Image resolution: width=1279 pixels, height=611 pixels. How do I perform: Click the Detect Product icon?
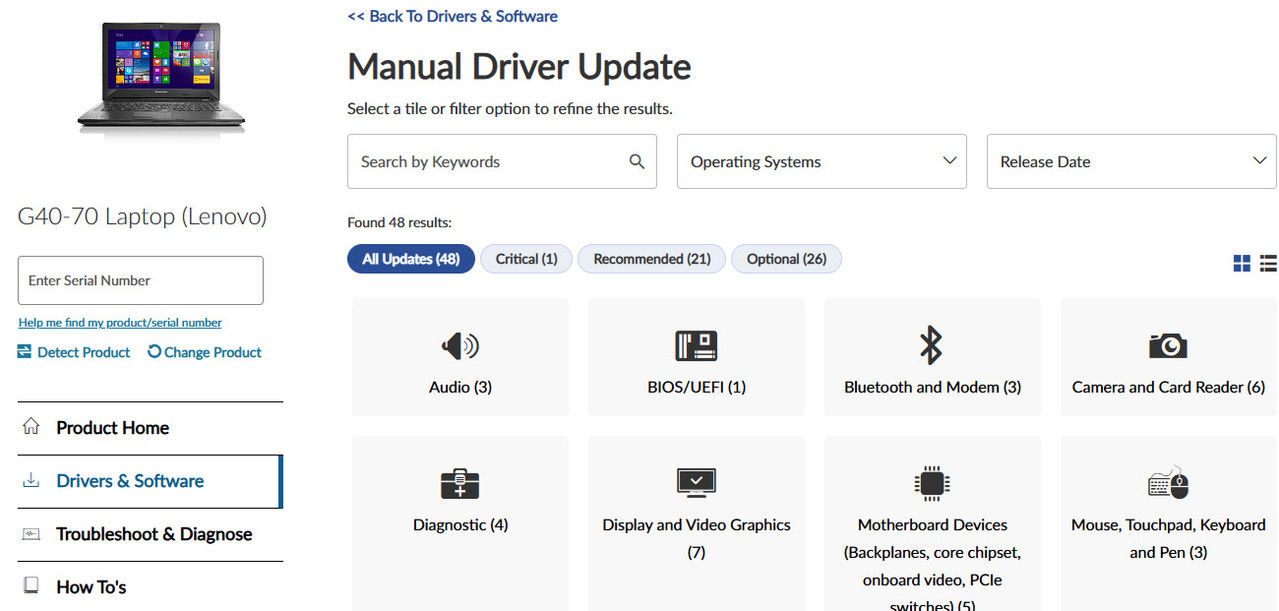(25, 352)
